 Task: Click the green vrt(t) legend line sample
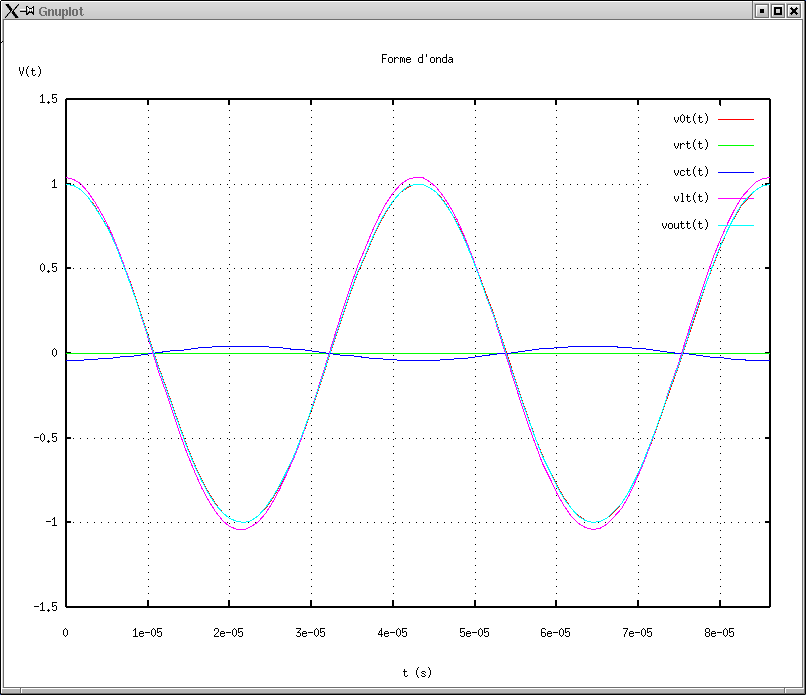tap(735, 145)
